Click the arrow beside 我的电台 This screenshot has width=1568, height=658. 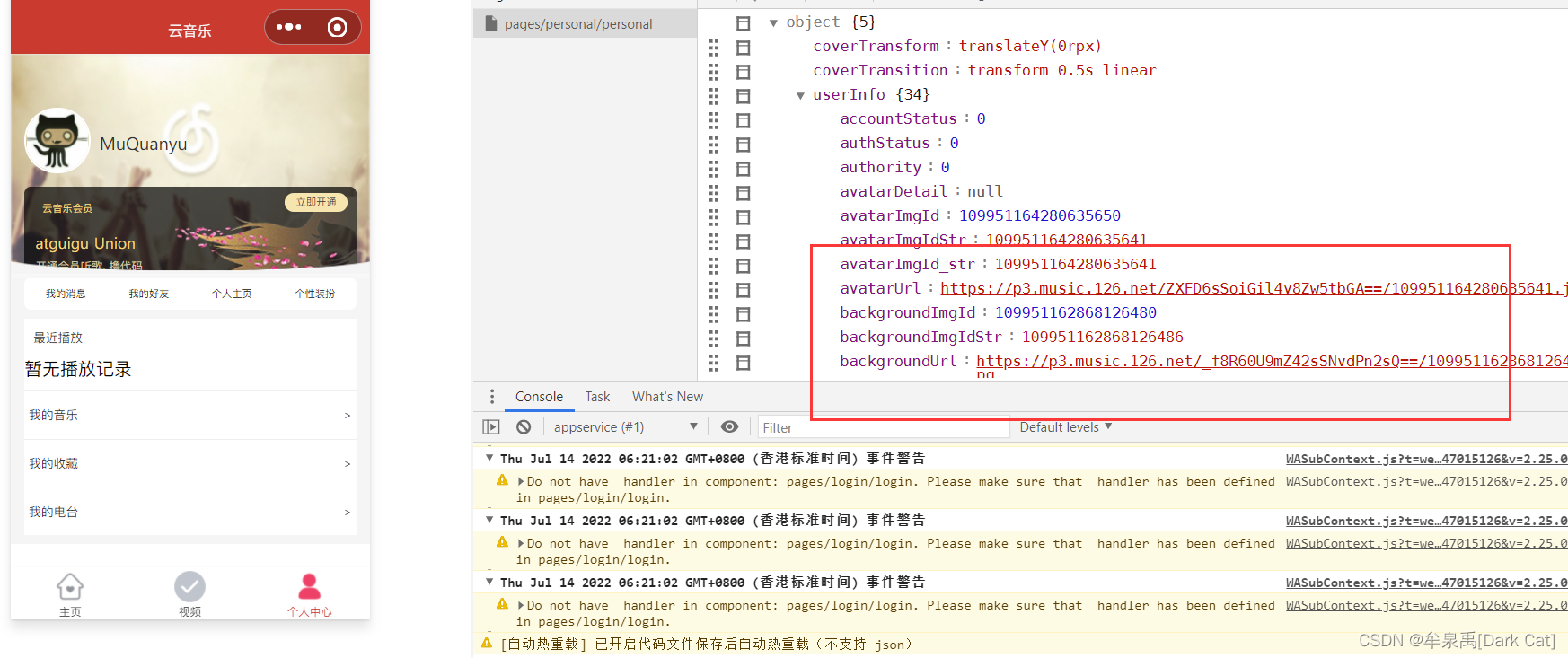348,513
